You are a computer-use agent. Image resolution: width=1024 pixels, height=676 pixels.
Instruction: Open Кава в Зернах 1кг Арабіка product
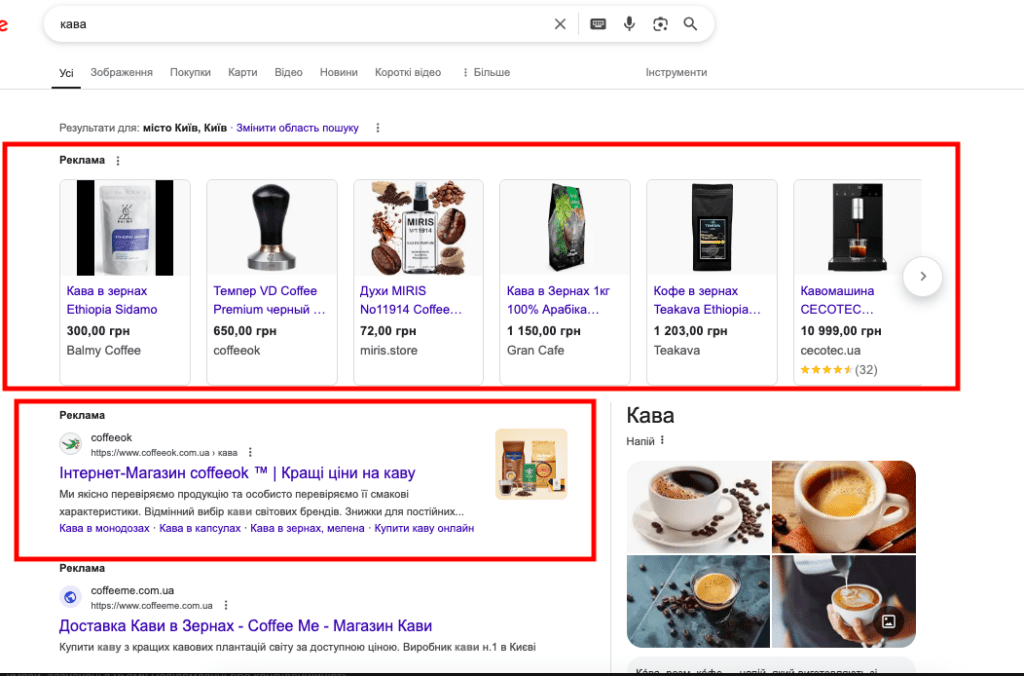558,300
